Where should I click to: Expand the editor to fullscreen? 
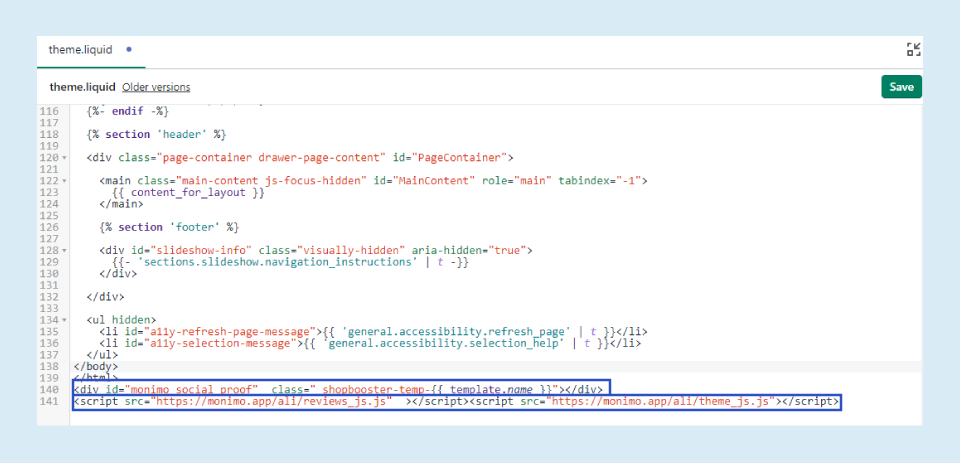[x=913, y=49]
